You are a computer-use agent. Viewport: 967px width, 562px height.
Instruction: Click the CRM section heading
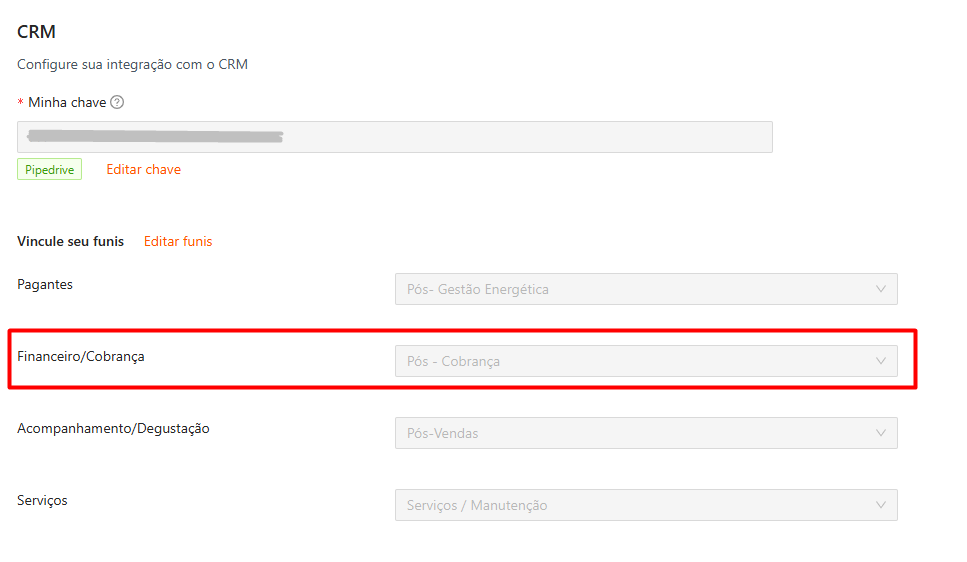pos(36,32)
